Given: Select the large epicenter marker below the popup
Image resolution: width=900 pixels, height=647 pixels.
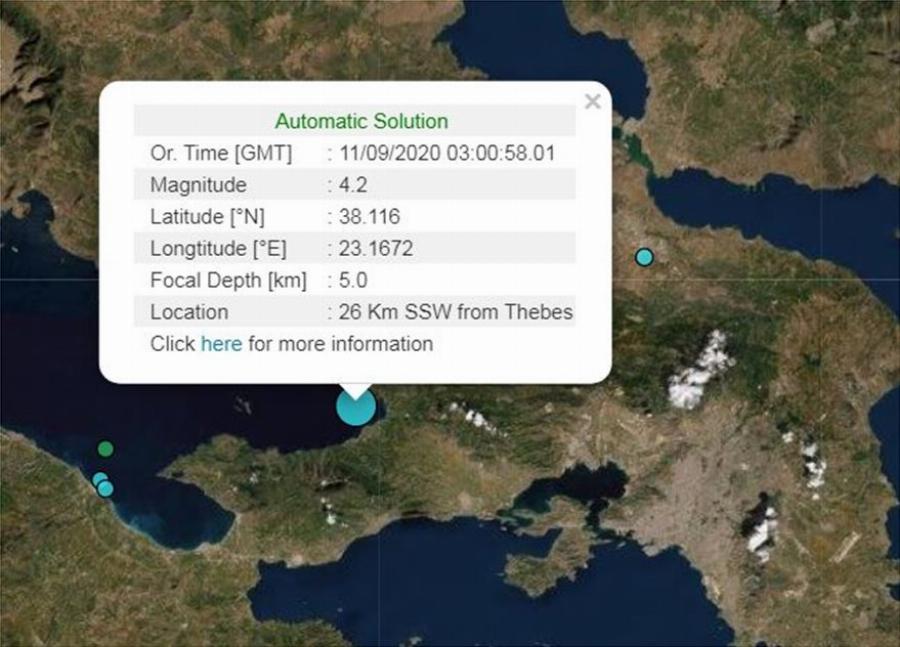Looking at the screenshot, I should pyautogui.click(x=356, y=406).
